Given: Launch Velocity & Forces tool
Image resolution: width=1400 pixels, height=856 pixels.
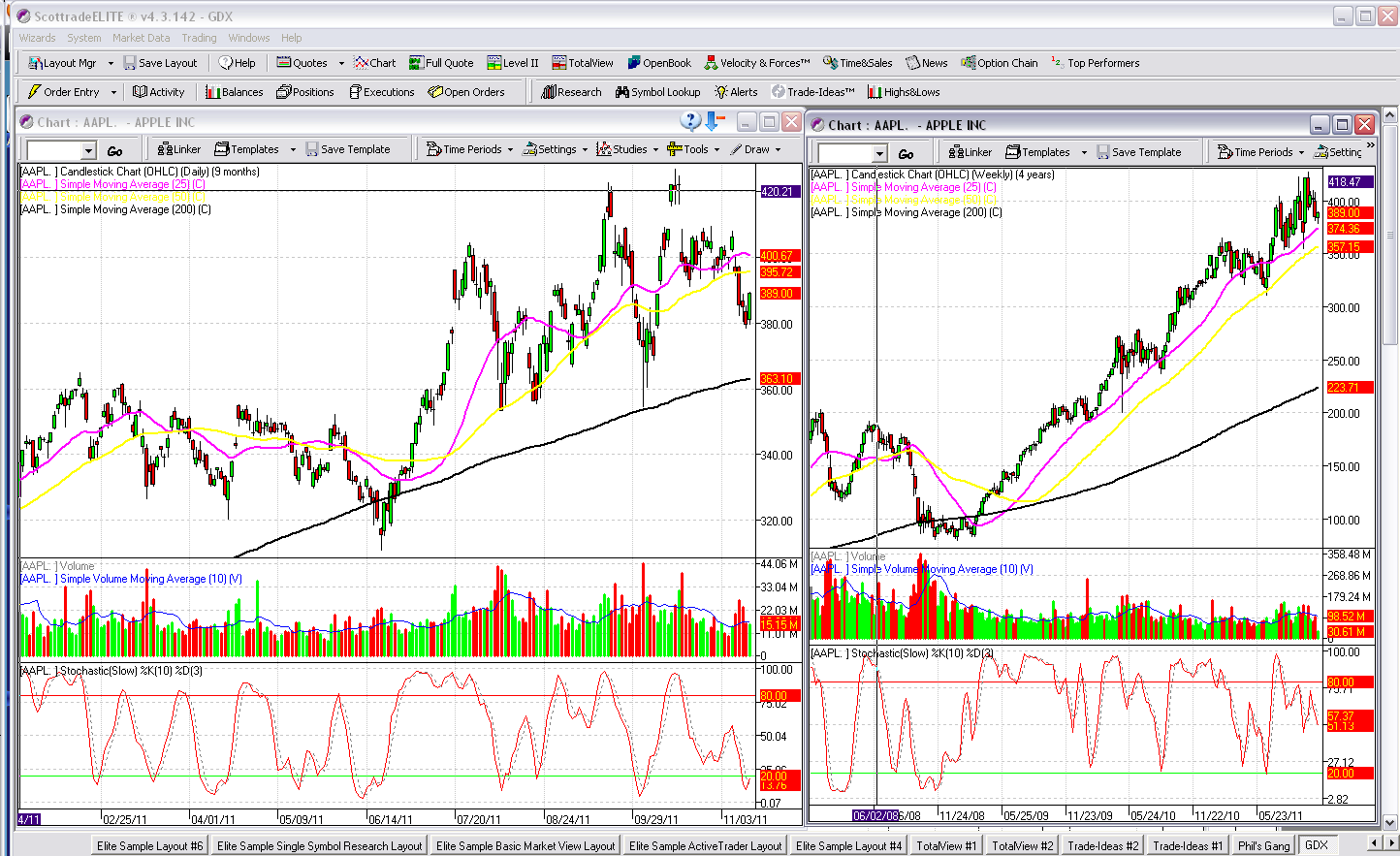Looking at the screenshot, I should pyautogui.click(x=757, y=63).
